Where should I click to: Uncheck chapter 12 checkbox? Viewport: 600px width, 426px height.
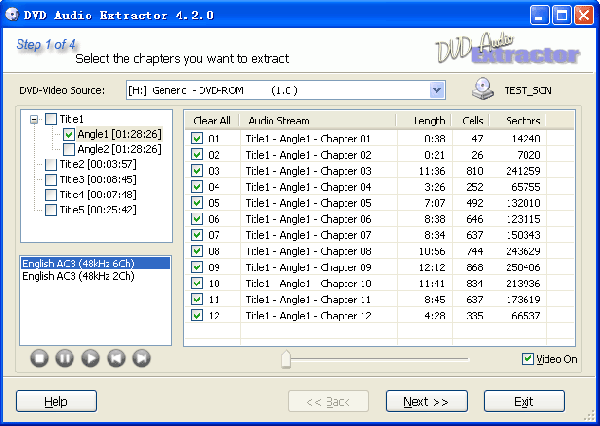coord(197,315)
